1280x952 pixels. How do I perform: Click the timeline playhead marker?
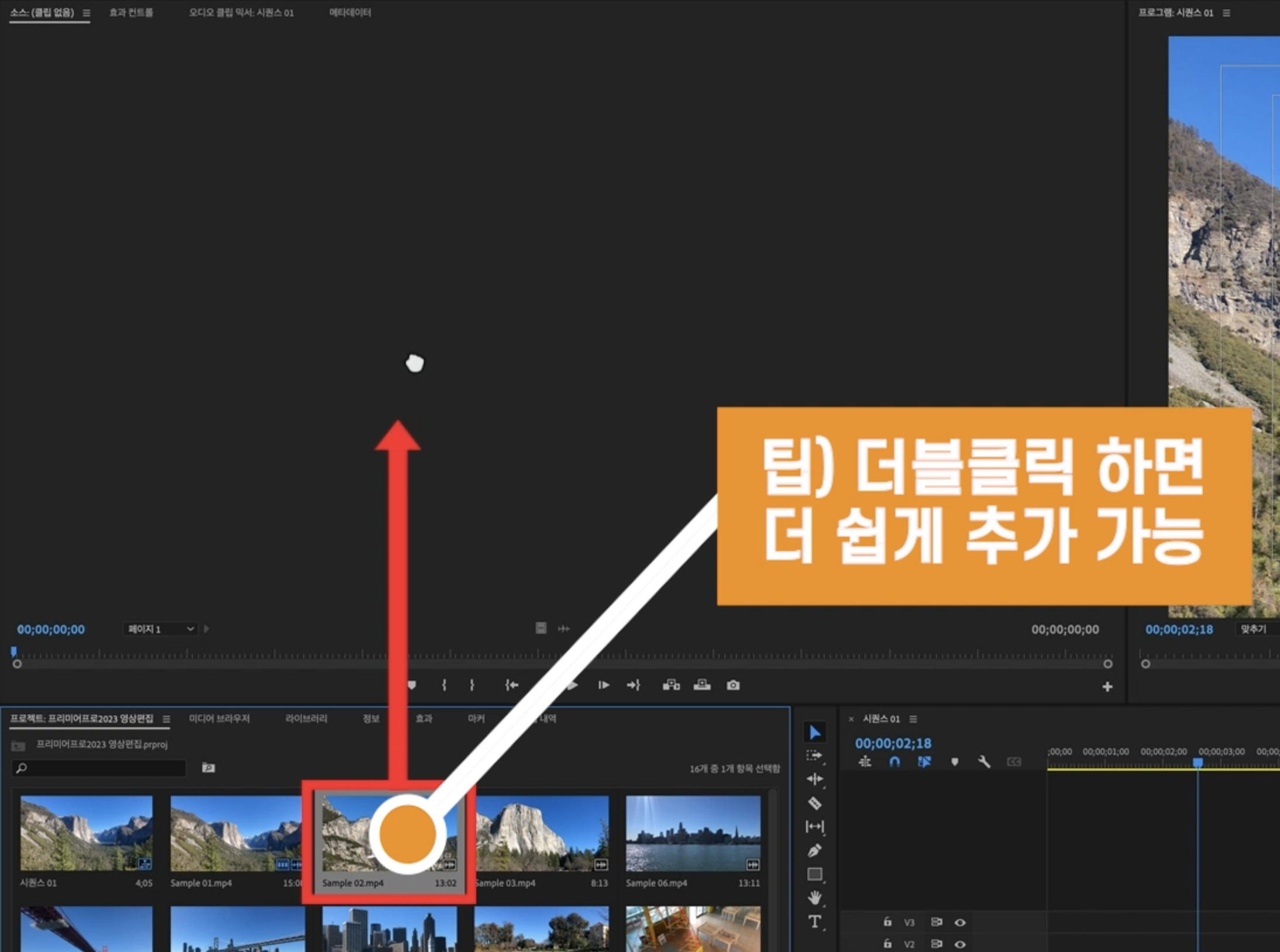1198,763
